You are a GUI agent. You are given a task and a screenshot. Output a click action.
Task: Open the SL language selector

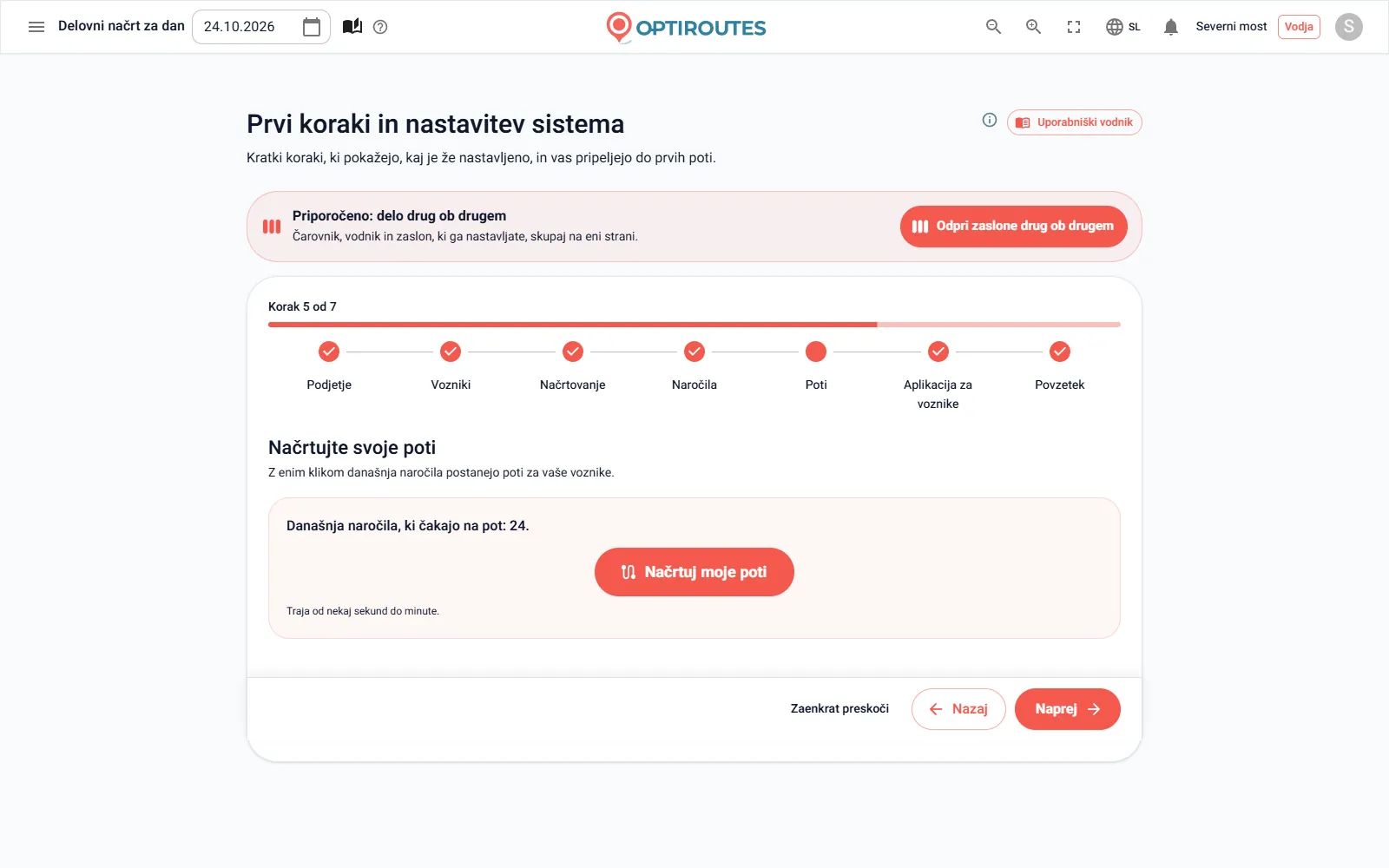(x=1123, y=27)
